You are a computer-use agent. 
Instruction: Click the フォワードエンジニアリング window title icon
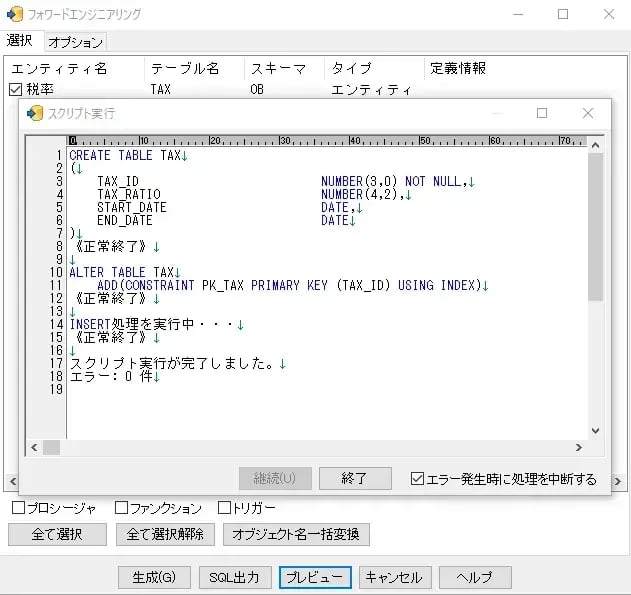coord(15,14)
